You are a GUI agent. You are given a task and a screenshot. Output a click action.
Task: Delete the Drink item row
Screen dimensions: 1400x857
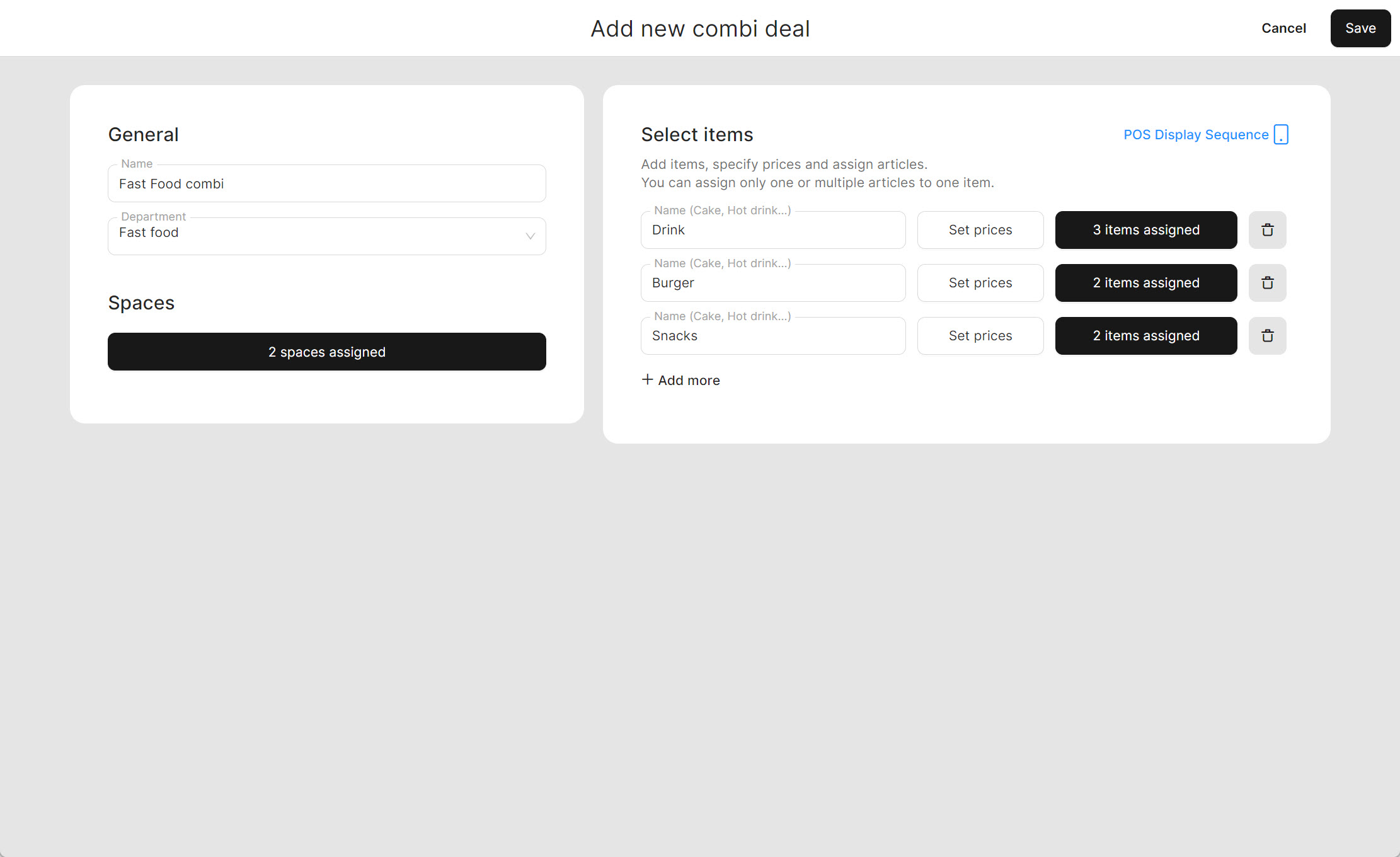pyautogui.click(x=1267, y=230)
